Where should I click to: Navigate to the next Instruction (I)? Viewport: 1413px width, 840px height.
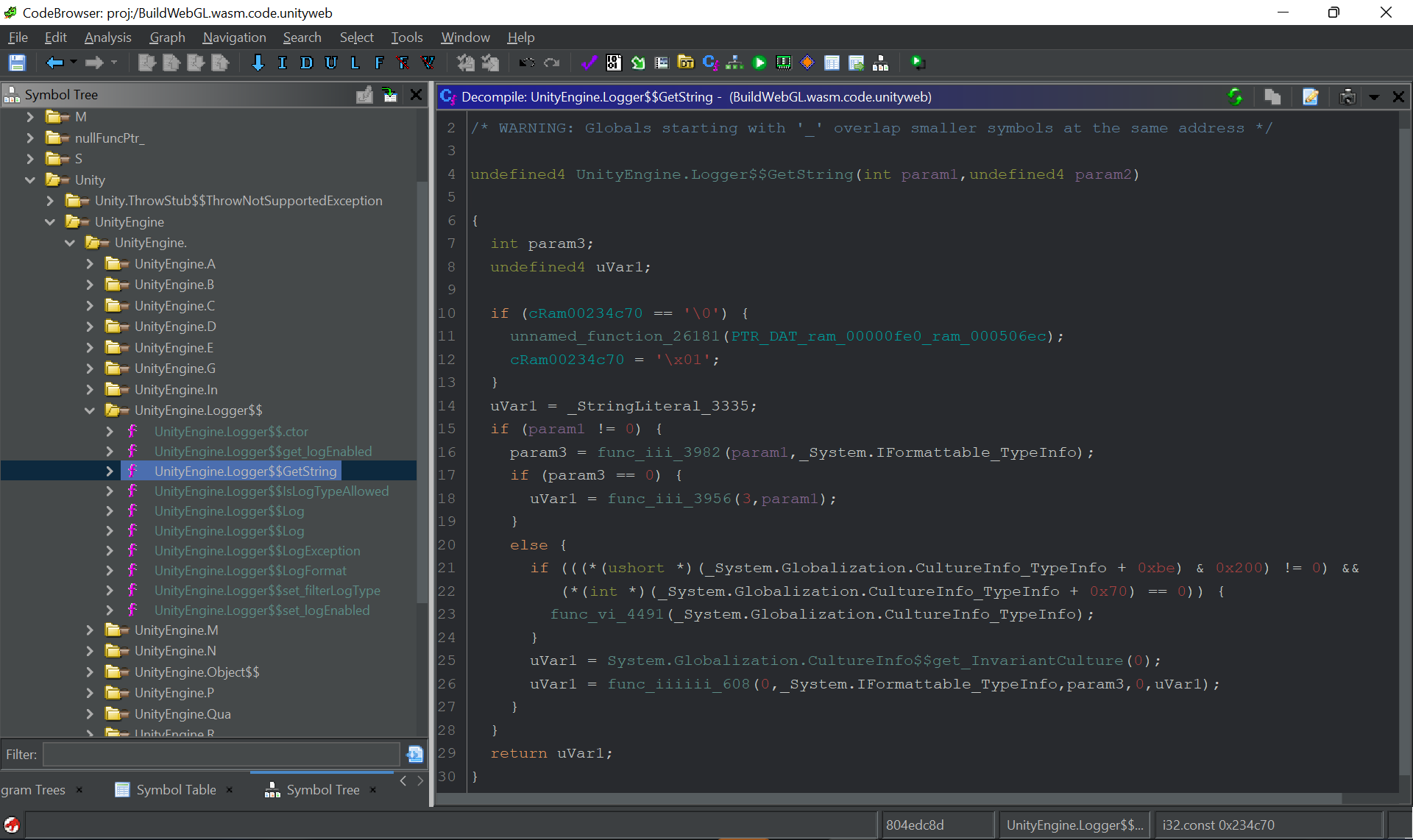(x=282, y=63)
